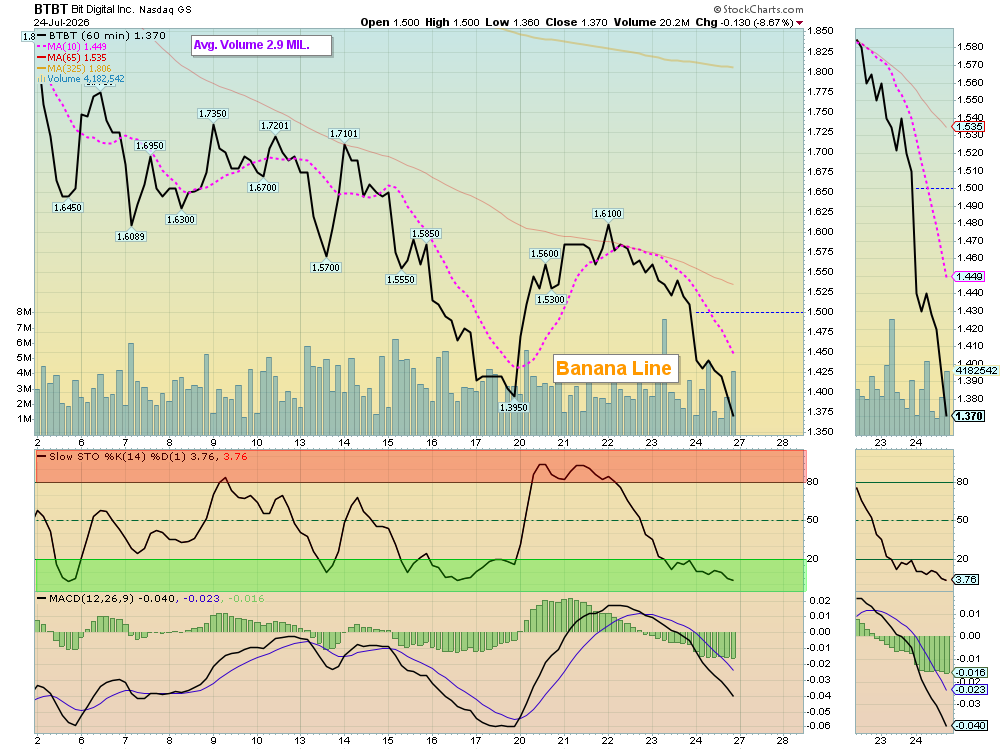Click the 1.3950 price low label
Image resolution: width=1000 pixels, height=750 pixels.
tap(513, 408)
